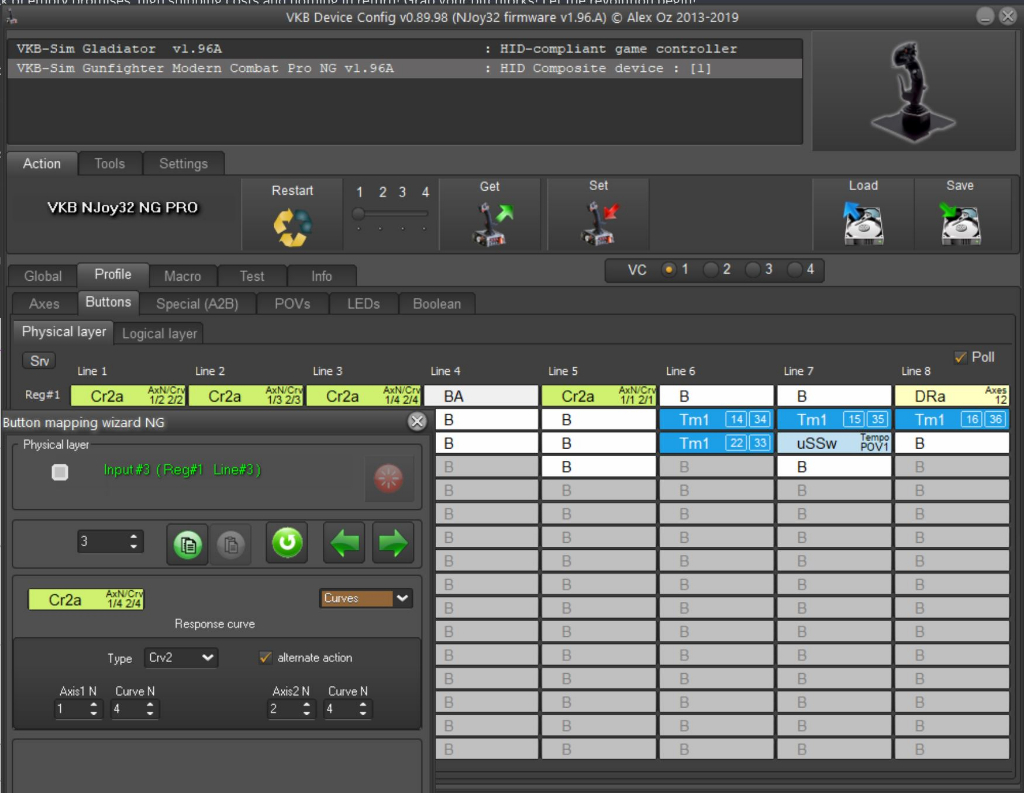Close the Button mapping wizard NG
This screenshot has height=793, width=1024.
(417, 421)
